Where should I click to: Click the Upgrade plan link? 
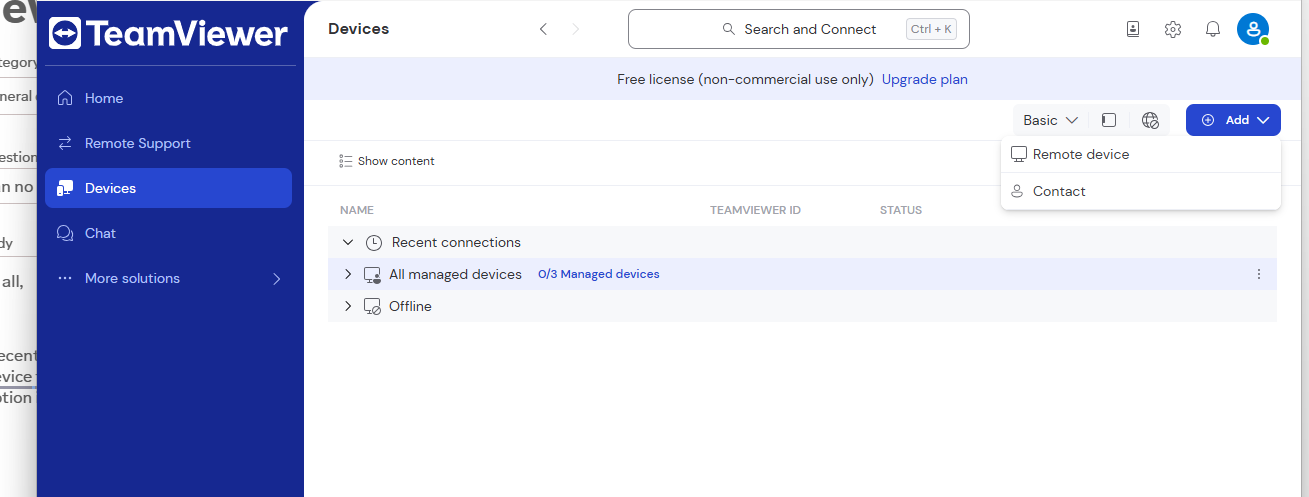924,79
